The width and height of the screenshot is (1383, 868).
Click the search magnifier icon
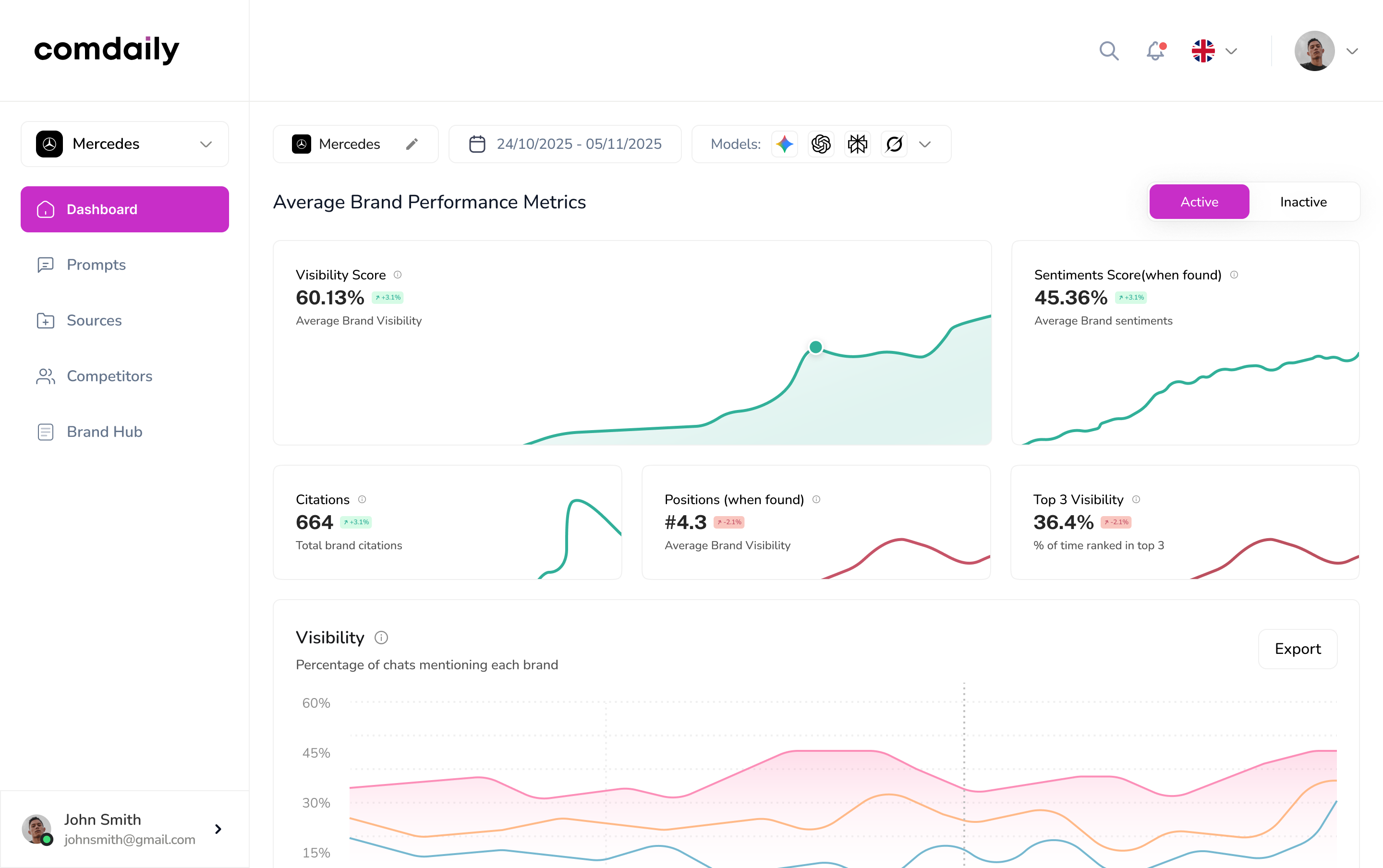[x=1109, y=50]
